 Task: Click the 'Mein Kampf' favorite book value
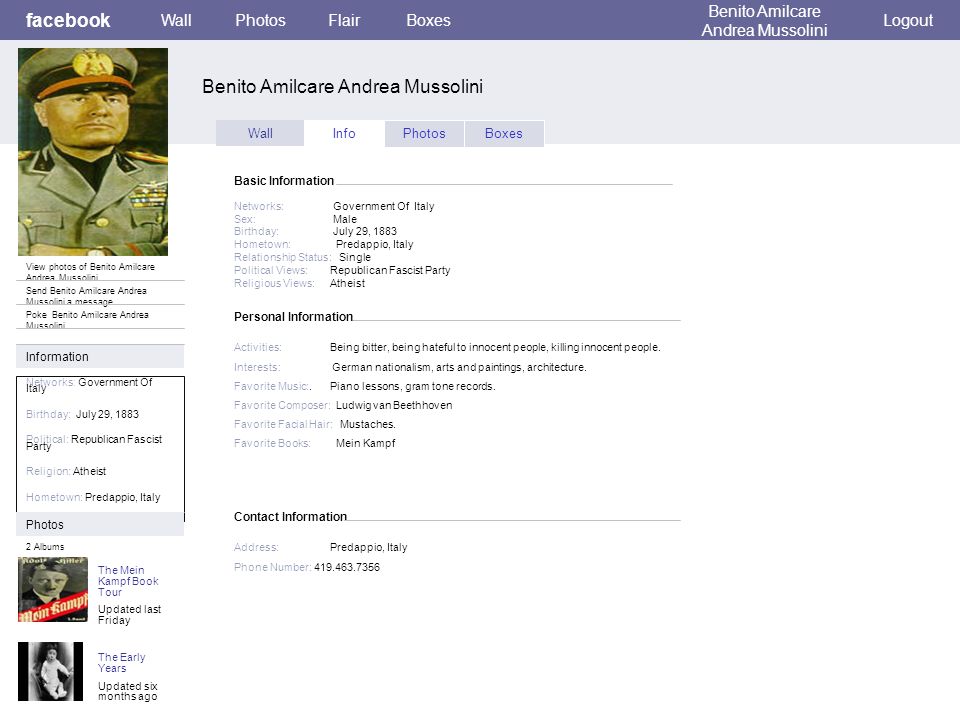(366, 443)
